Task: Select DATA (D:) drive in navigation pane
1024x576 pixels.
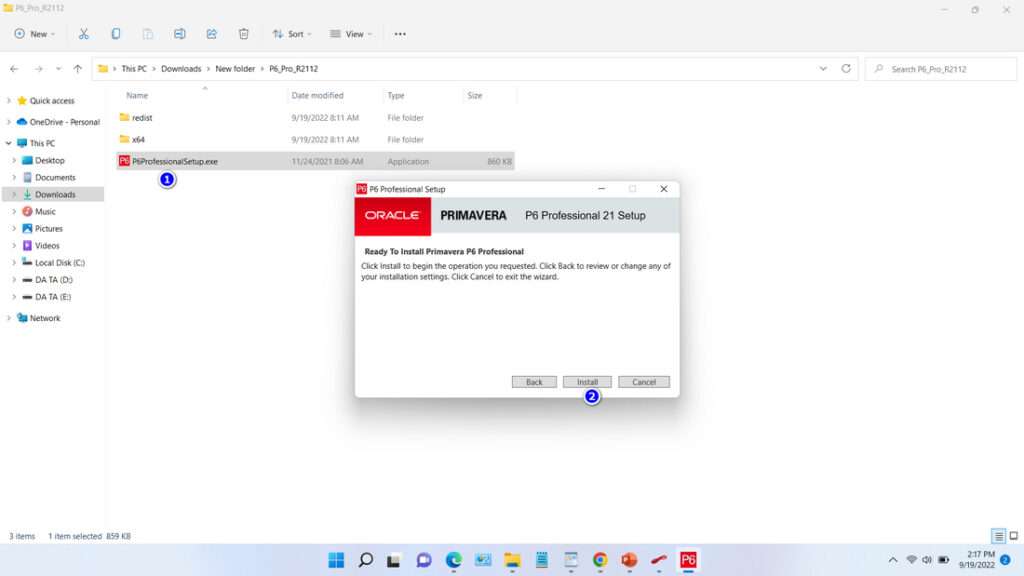Action: pos(54,280)
